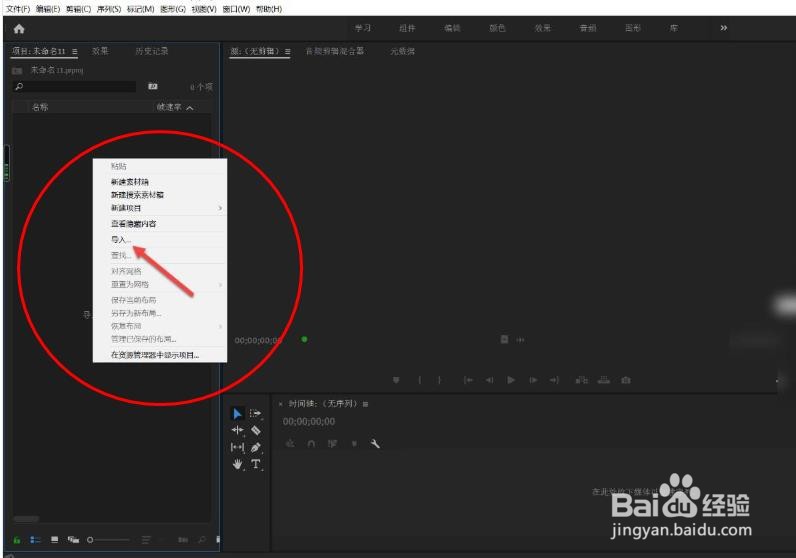Close the timeline panel with X
Viewport: 796px width, 558px height.
point(280,404)
